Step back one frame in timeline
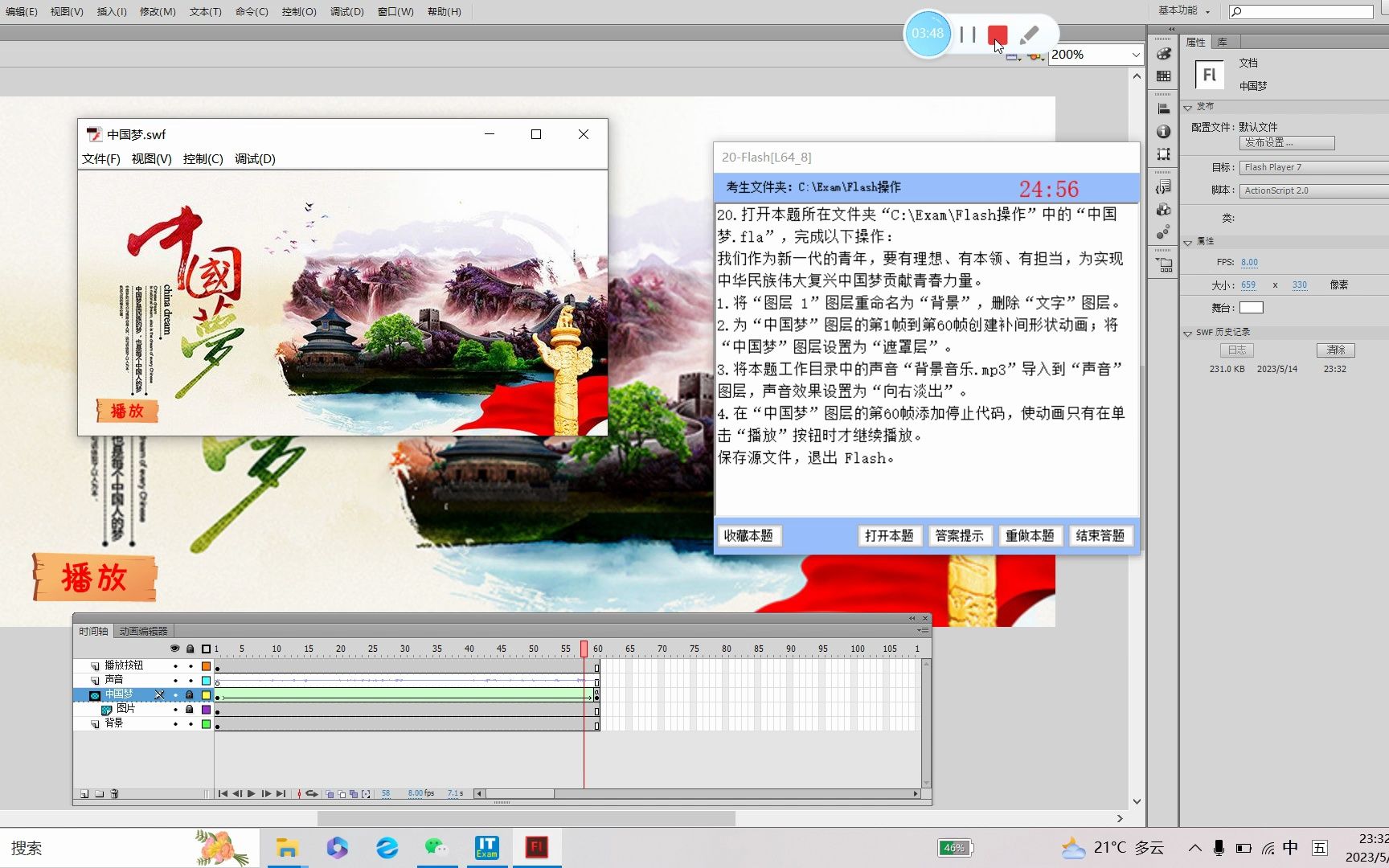This screenshot has width=1389, height=868. tap(237, 794)
